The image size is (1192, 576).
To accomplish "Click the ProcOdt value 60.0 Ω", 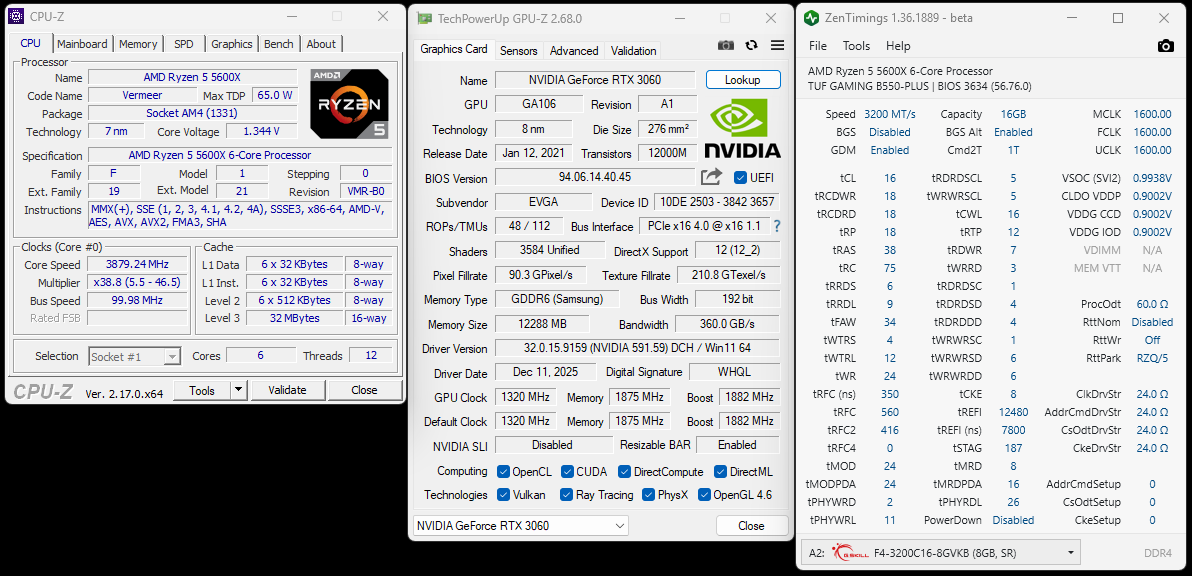I will click(1152, 304).
